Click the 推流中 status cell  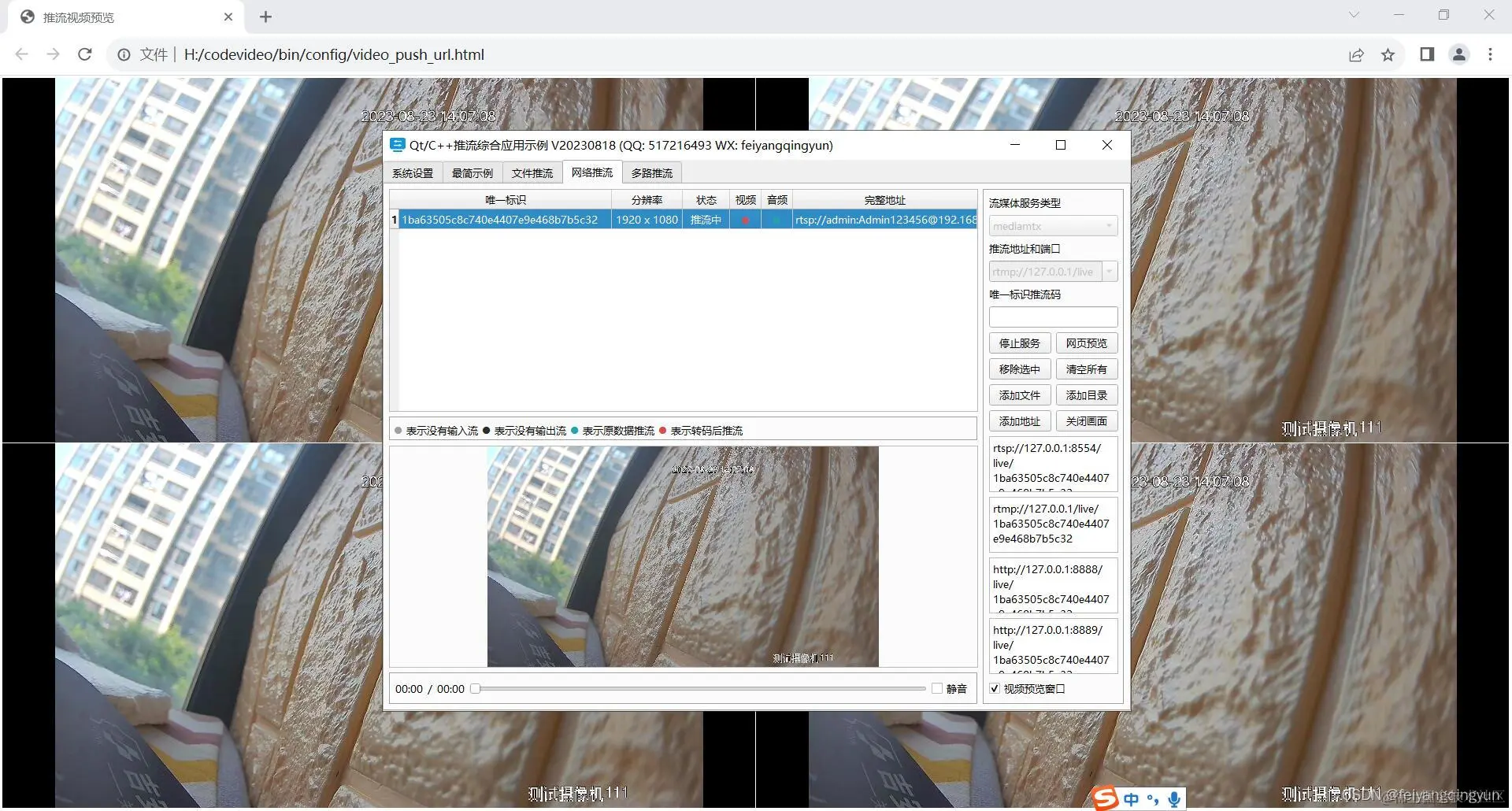click(x=706, y=220)
